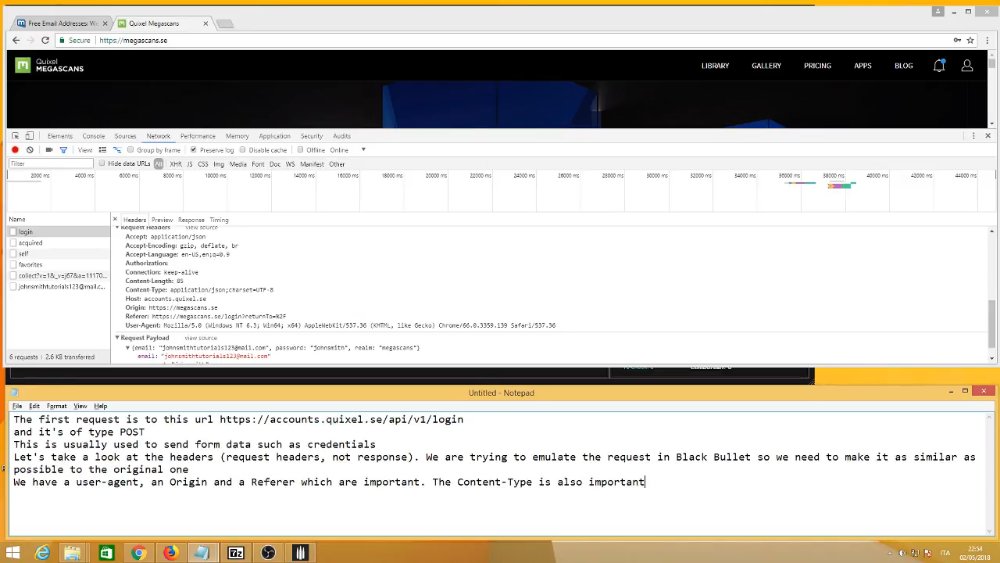Click the record network log button
The width and height of the screenshot is (1000, 563).
coord(15,150)
